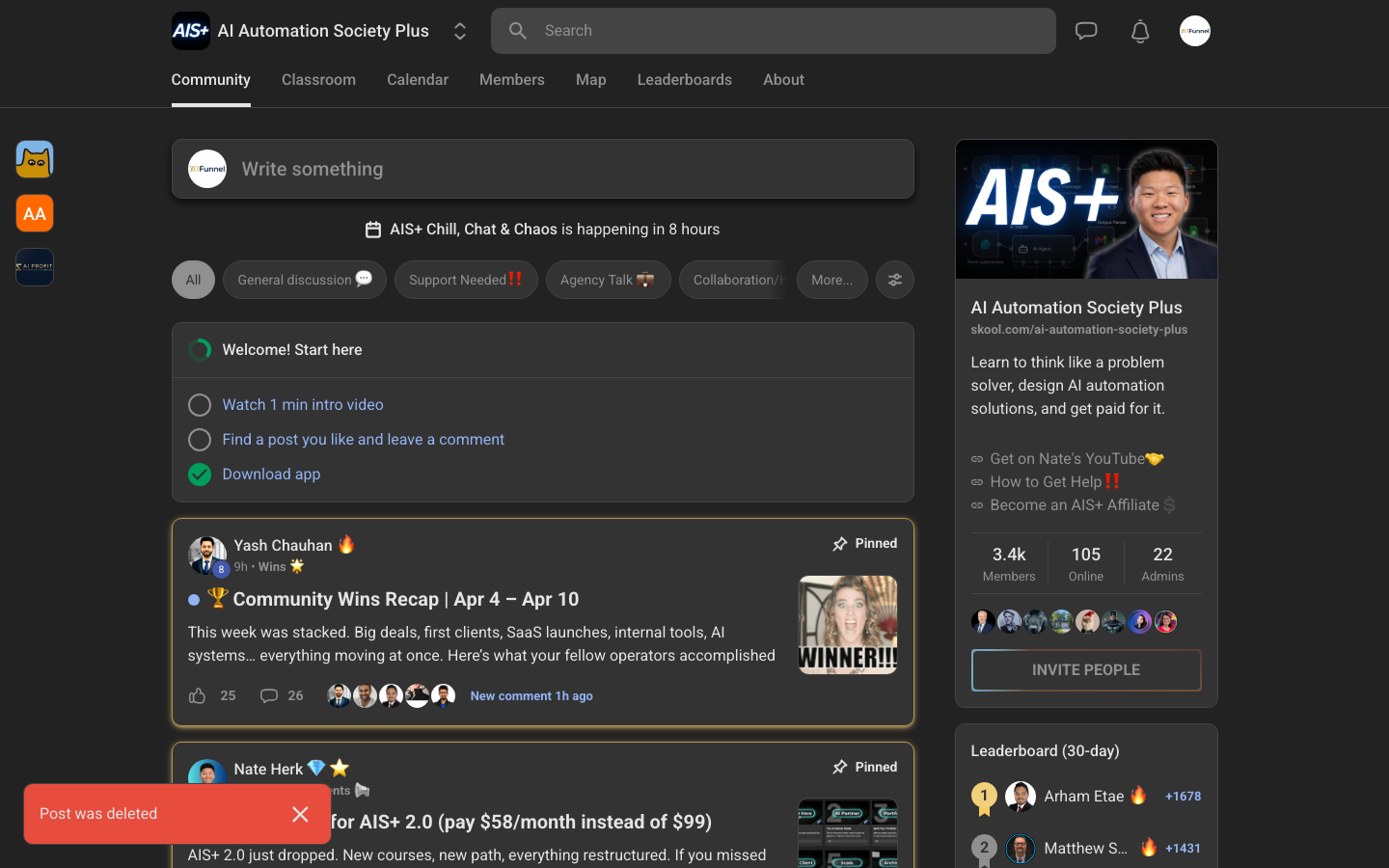
Task: Click first member avatar above Invite People
Action: coord(983,622)
